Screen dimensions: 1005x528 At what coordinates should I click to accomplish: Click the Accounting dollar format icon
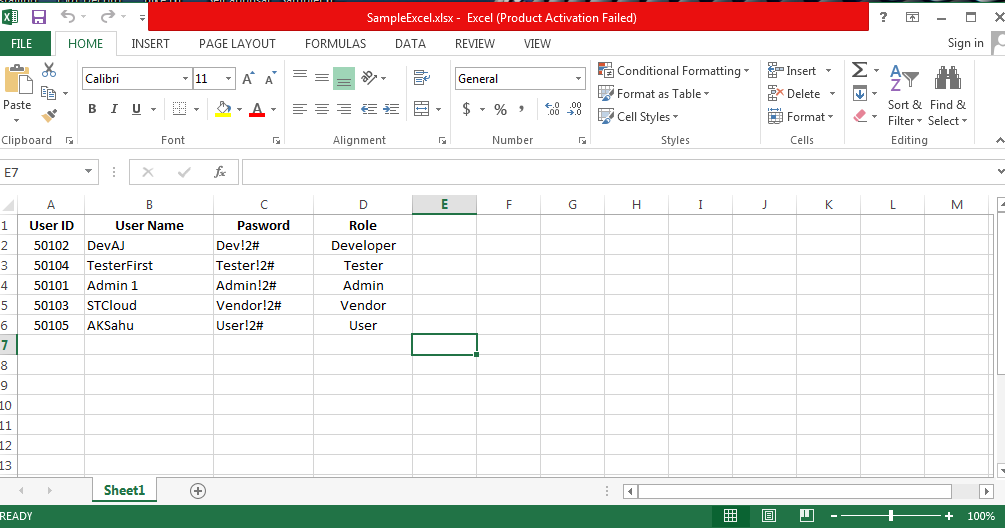pos(467,109)
